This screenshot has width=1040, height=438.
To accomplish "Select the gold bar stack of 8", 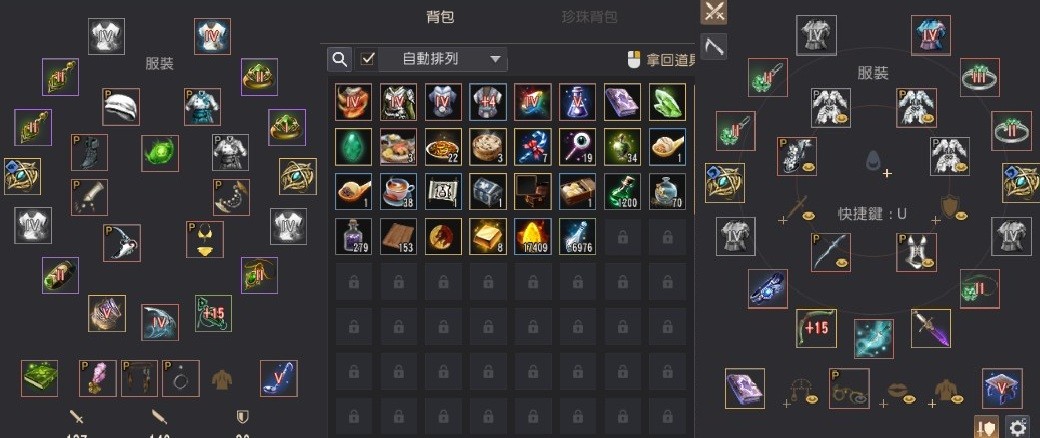I will [488, 236].
